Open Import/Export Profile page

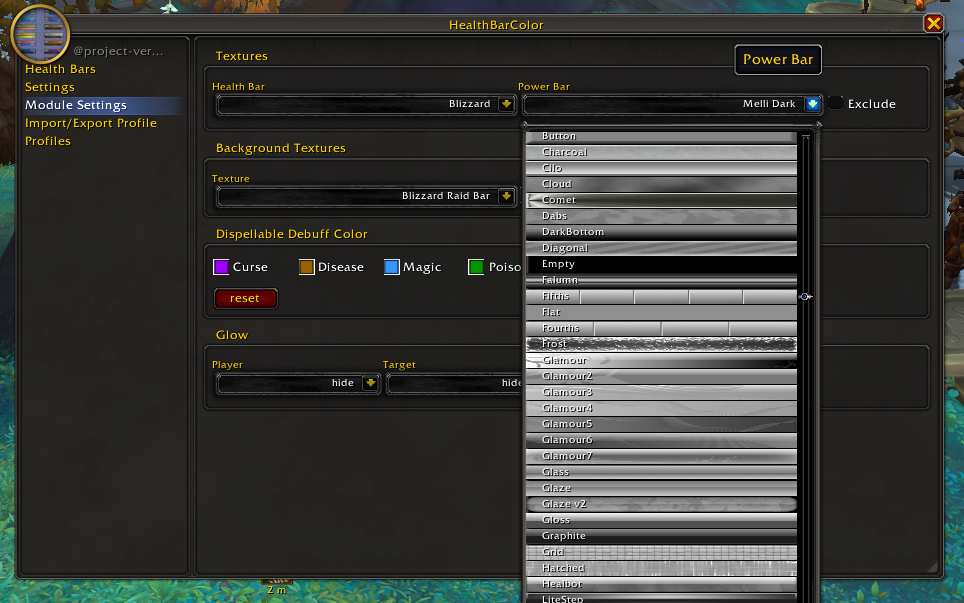click(x=91, y=123)
